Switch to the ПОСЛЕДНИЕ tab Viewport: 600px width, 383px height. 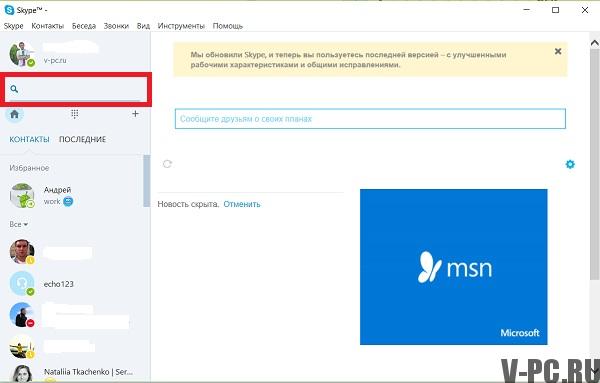82,139
